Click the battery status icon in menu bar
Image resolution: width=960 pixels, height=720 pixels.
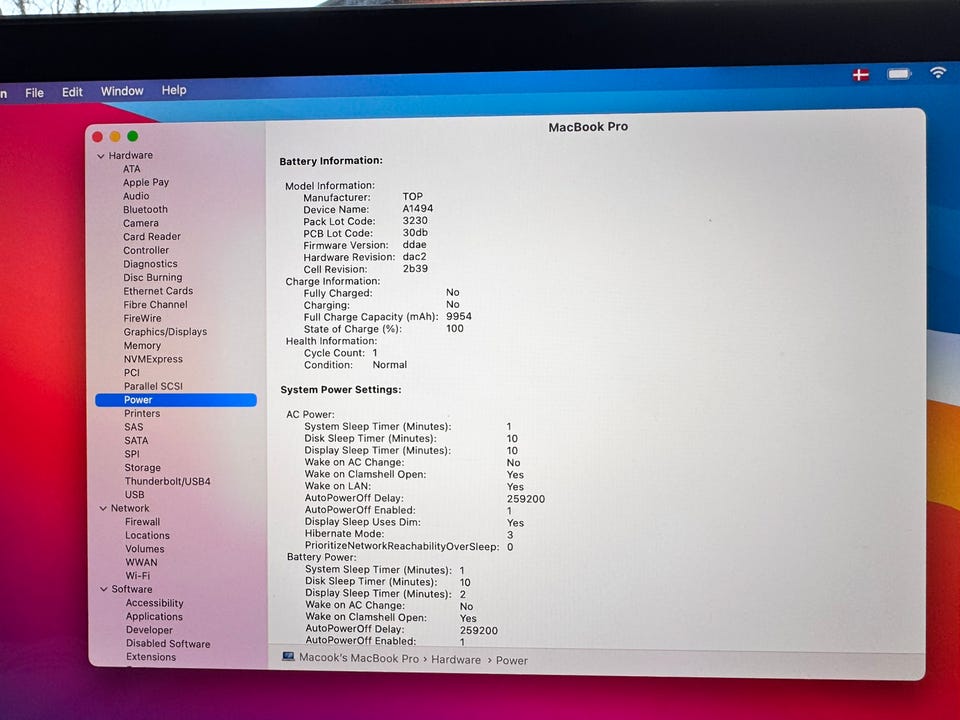899,74
